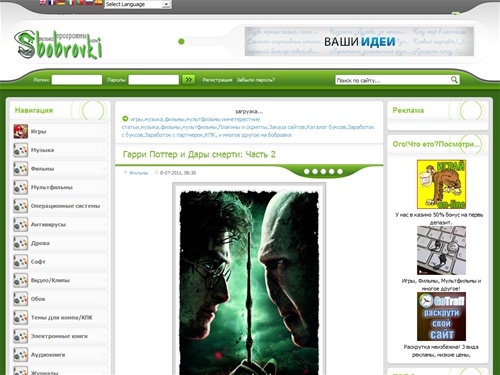Pick the Italian flag icon

tap(71, 2)
